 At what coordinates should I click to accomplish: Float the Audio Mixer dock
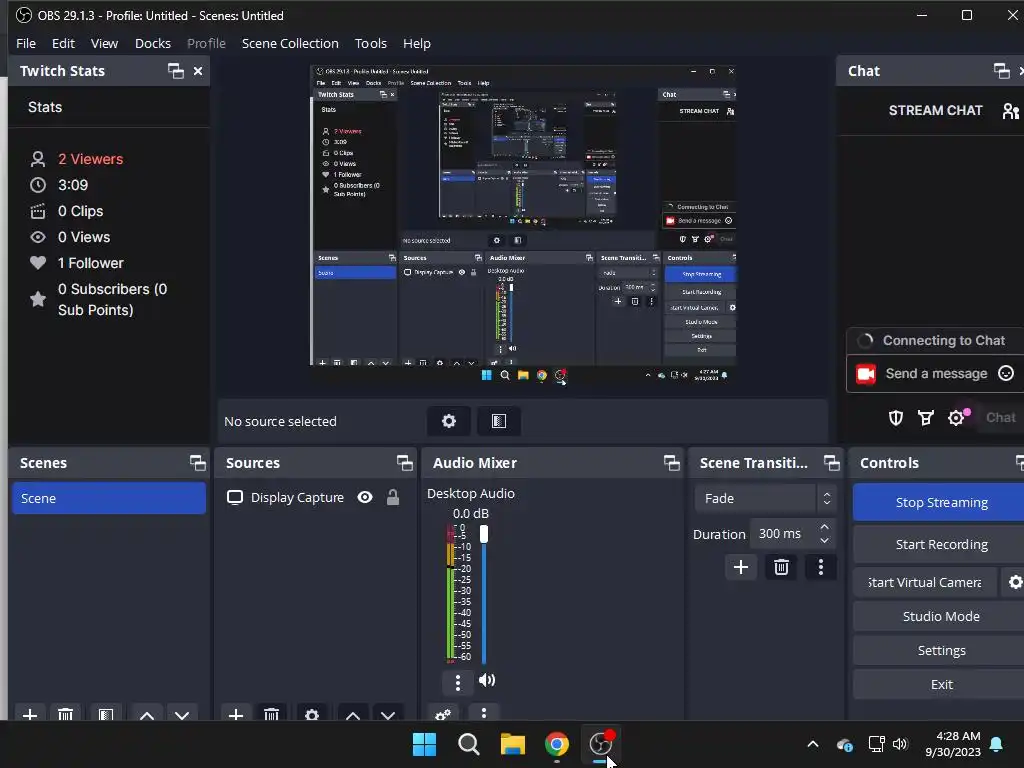point(671,463)
